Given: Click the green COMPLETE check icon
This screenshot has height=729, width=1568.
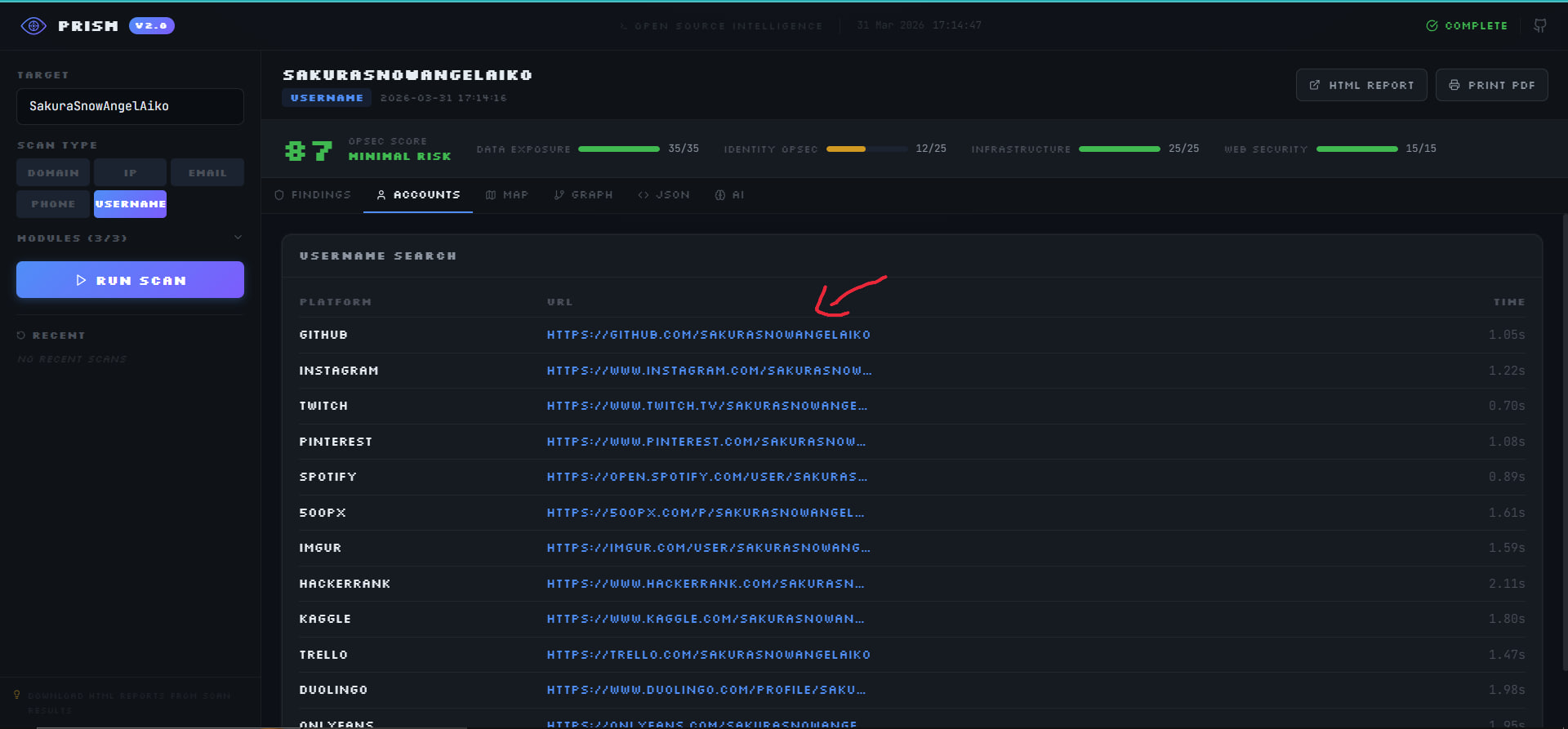Looking at the screenshot, I should 1432,26.
